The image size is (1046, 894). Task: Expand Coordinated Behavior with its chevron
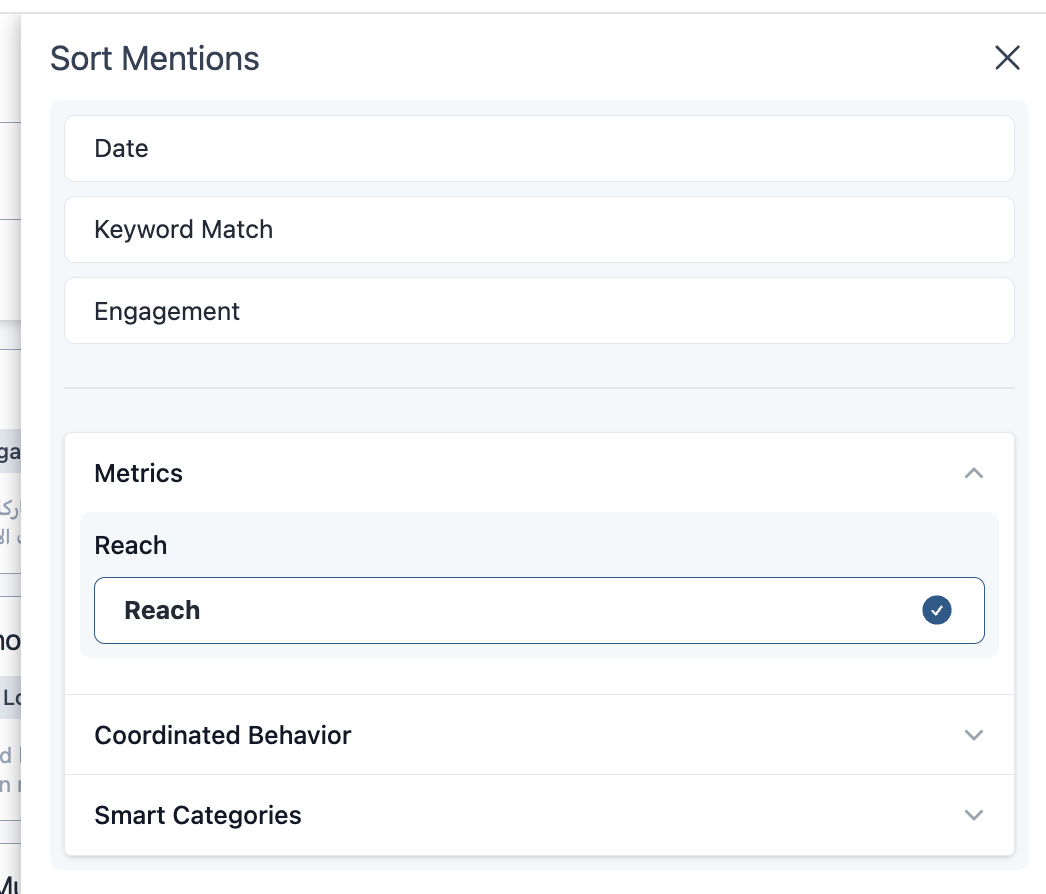coord(973,735)
